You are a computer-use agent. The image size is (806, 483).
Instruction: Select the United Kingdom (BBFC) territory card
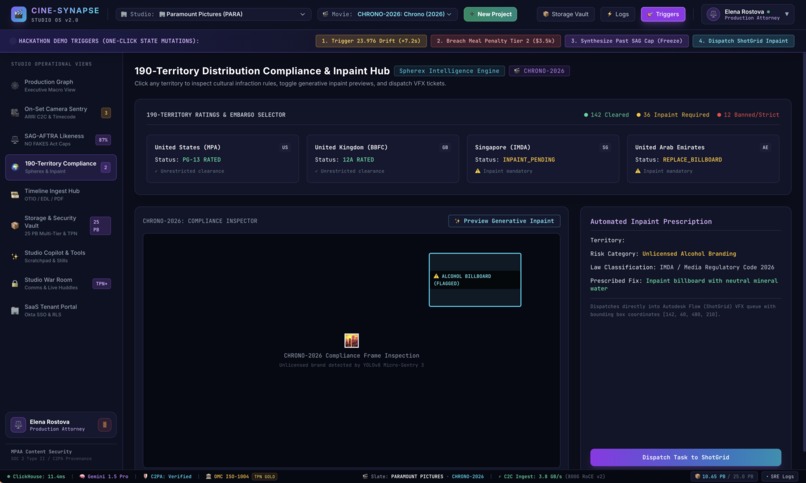[x=382, y=159]
